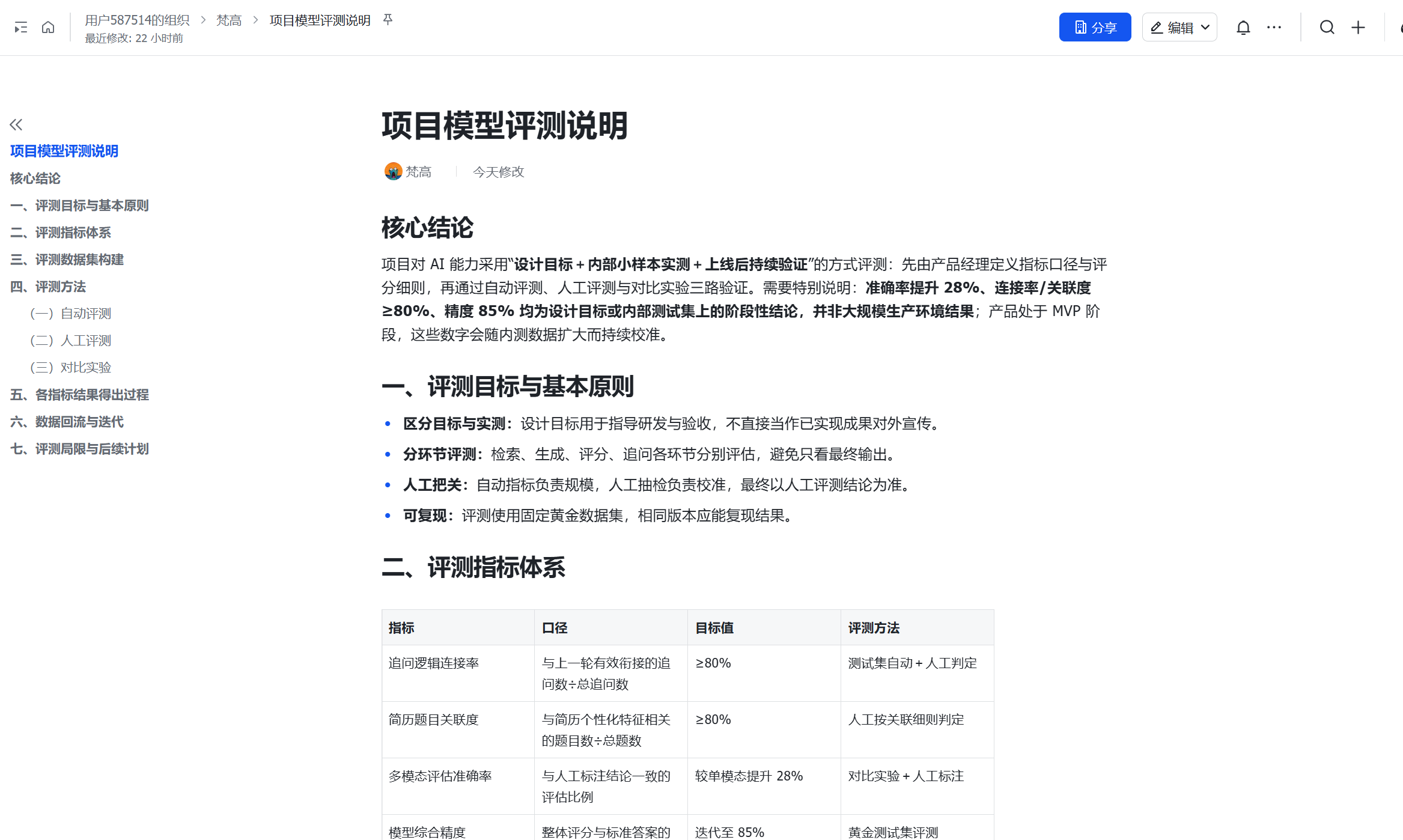
Task: Open the more options ellipsis menu
Action: click(1274, 28)
